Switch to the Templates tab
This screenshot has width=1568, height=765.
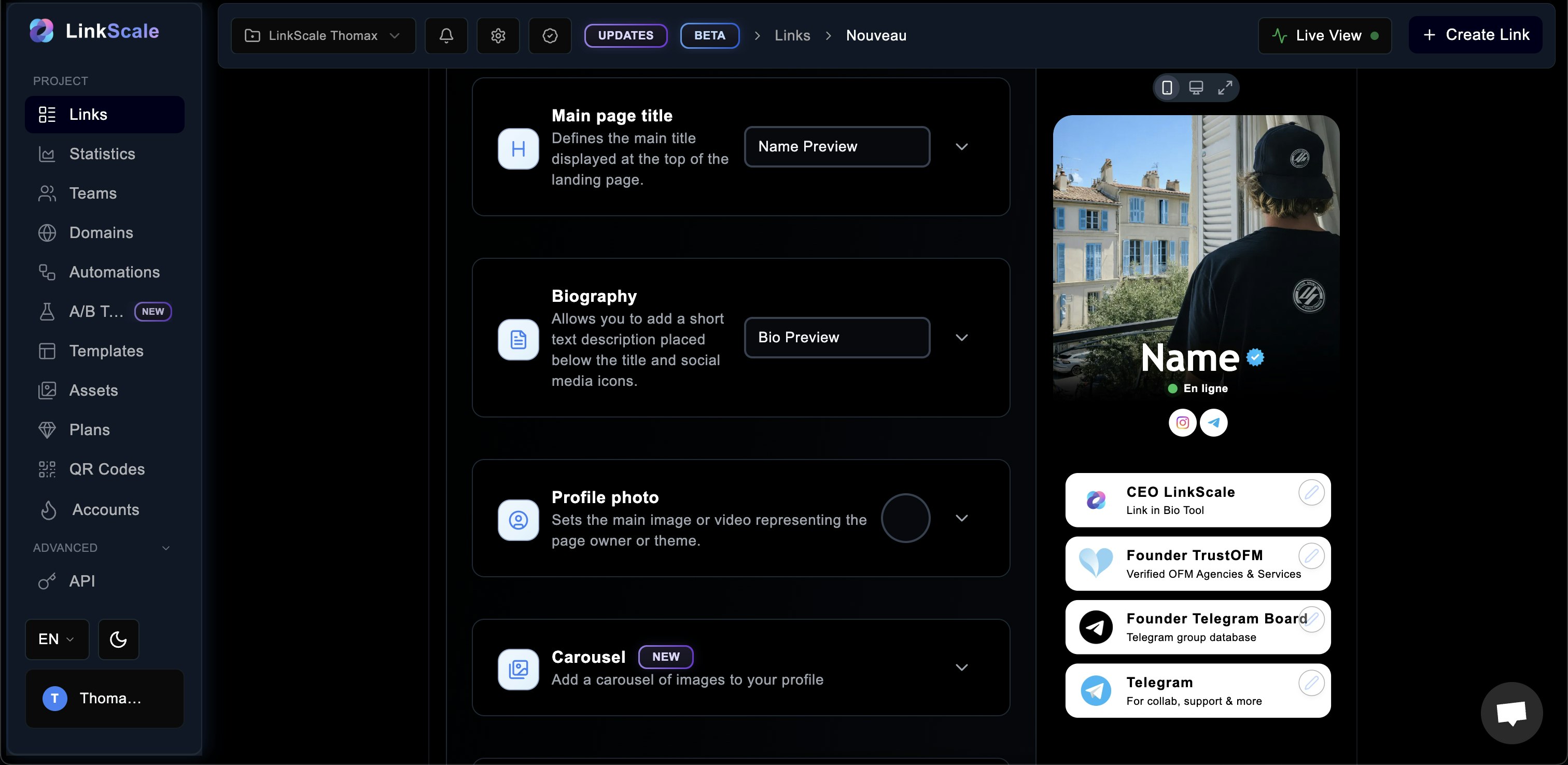click(106, 351)
